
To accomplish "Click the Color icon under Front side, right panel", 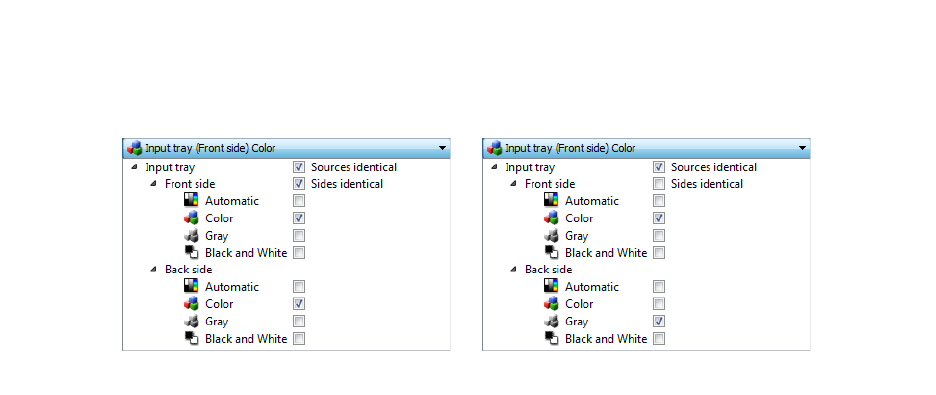I will [x=551, y=217].
